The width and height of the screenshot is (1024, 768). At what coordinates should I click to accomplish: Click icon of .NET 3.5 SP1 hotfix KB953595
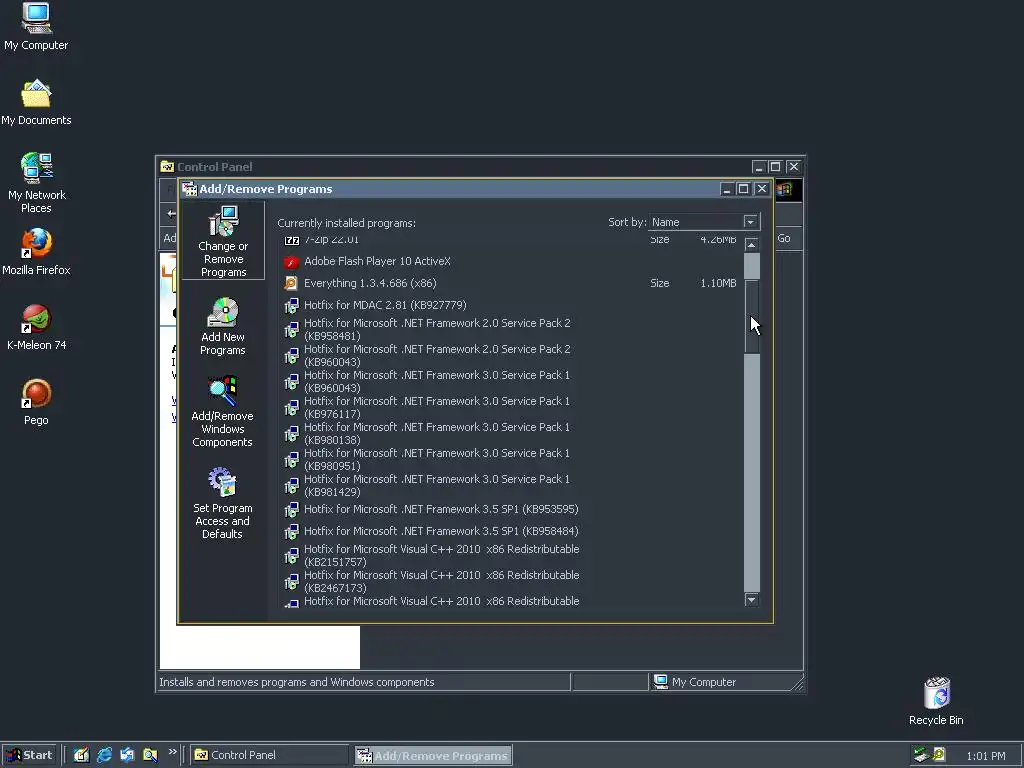point(291,509)
